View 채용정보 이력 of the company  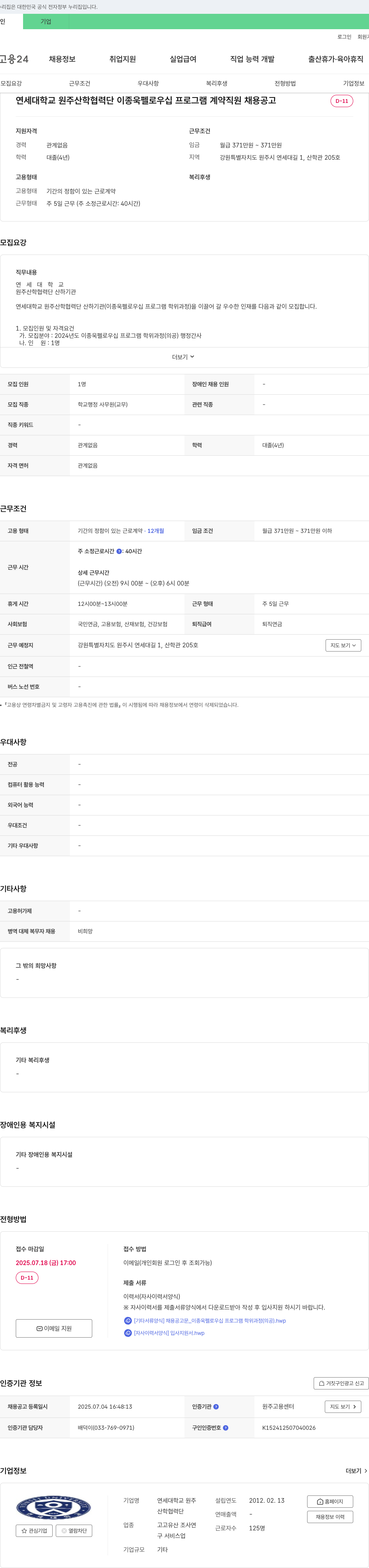pos(330,1517)
